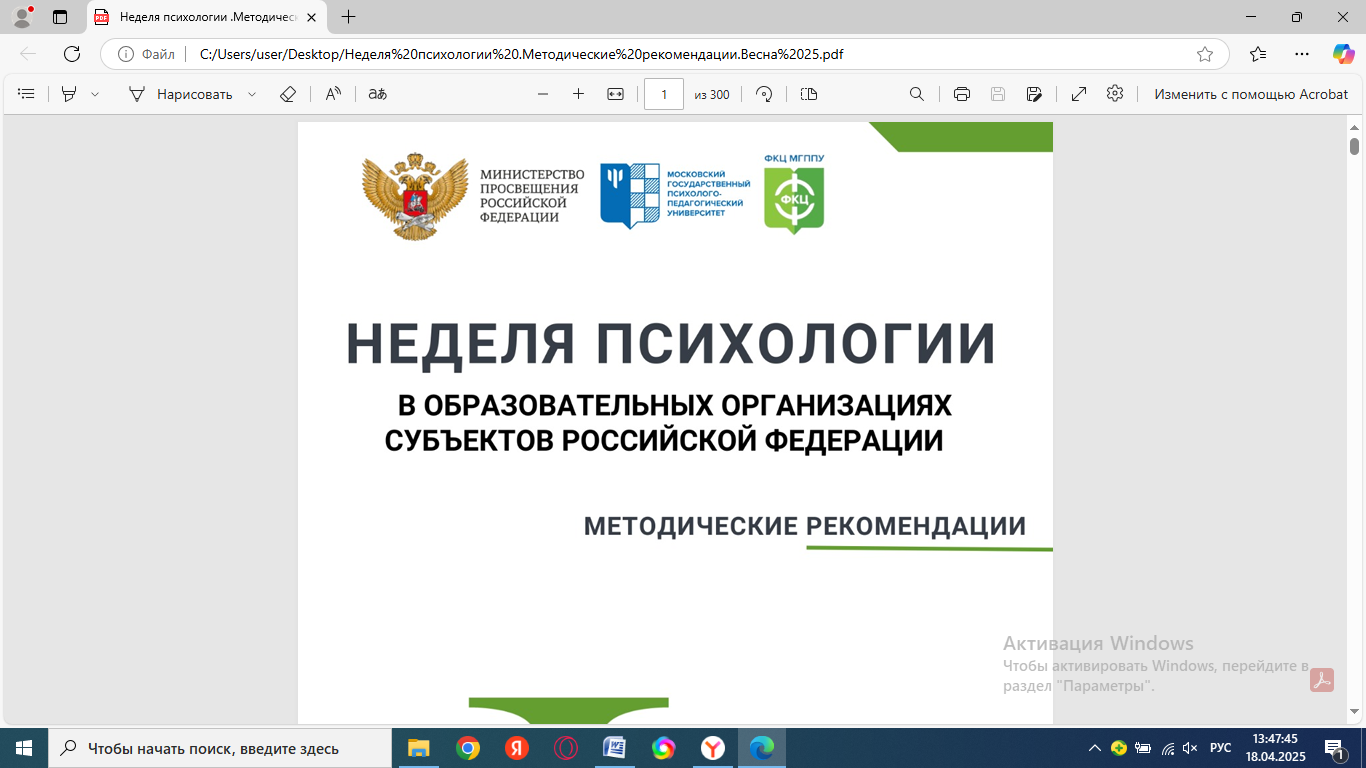Select the highlighter tool

tap(69, 94)
